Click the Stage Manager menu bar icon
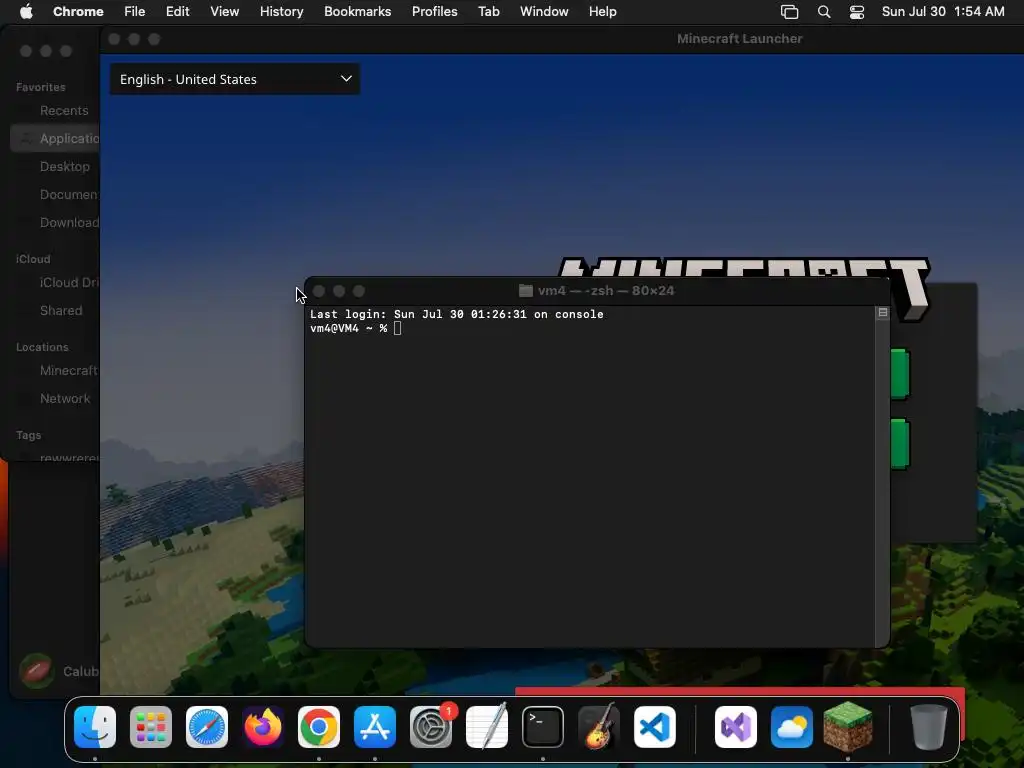Image resolution: width=1024 pixels, height=768 pixels. pyautogui.click(x=790, y=12)
